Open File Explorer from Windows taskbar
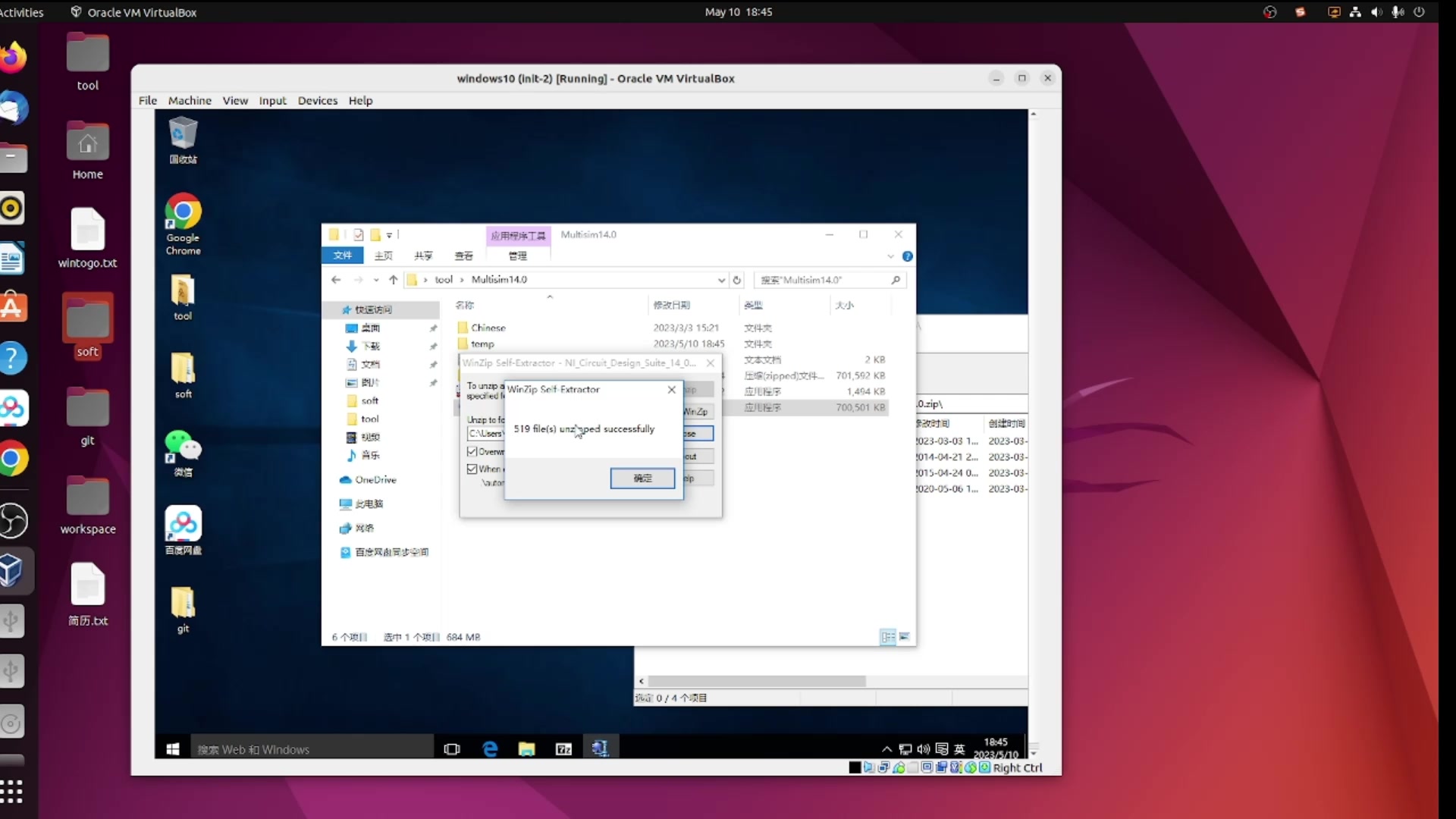1456x819 pixels. pos(526,749)
